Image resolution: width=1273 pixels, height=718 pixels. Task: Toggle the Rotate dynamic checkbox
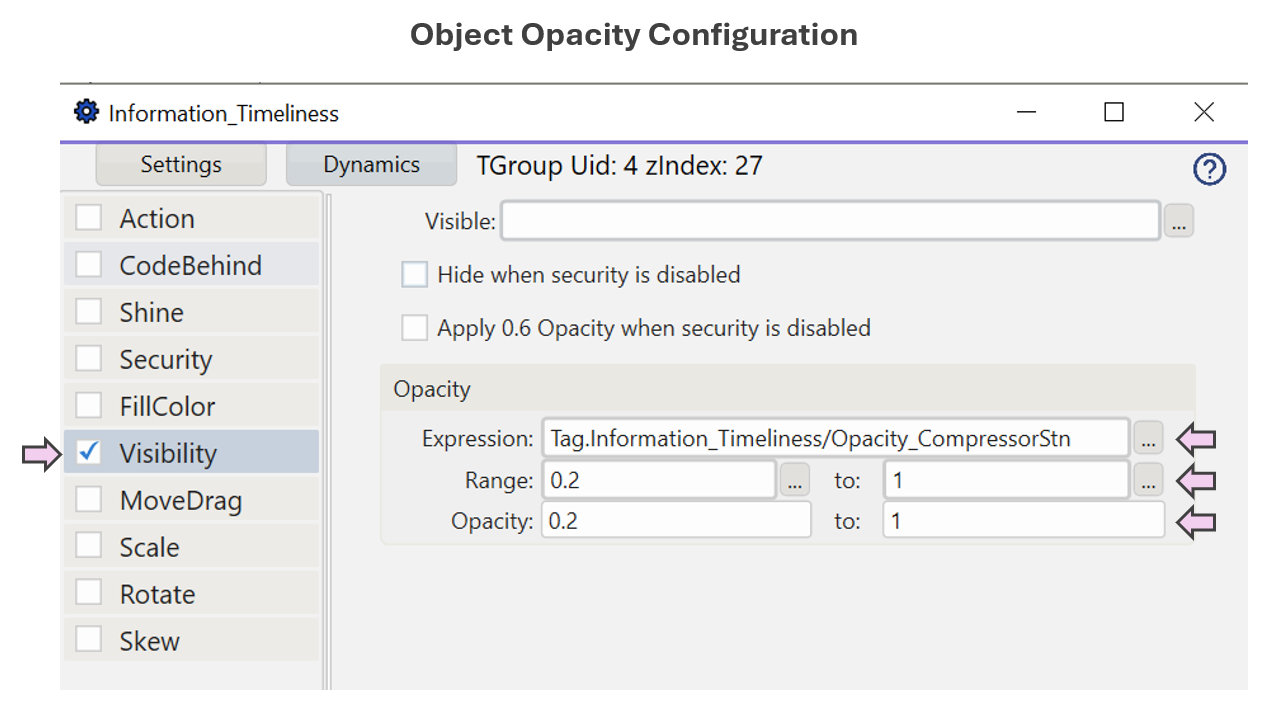coord(89,593)
